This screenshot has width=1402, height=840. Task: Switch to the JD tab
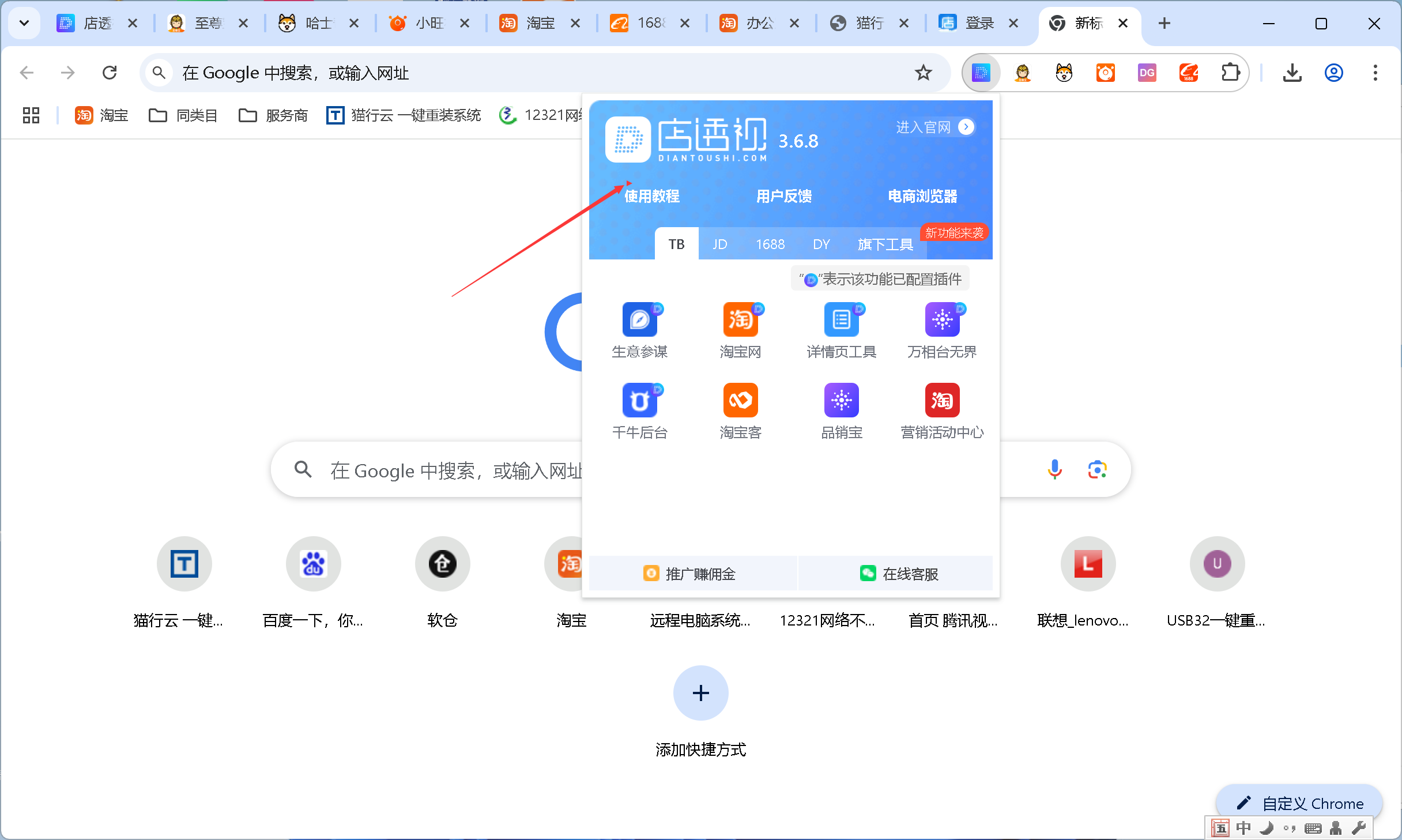[720, 244]
